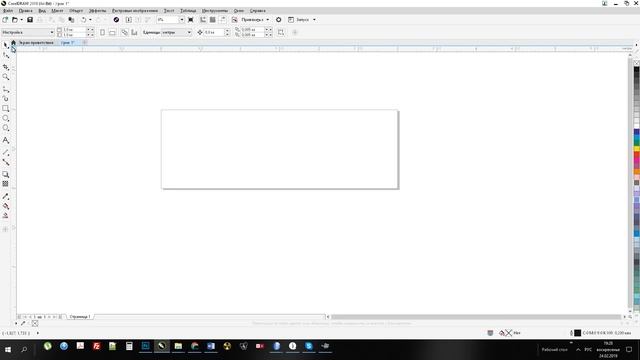Select the Freehand drawing tool
Viewport: 640px width, 360px height.
(6, 89)
